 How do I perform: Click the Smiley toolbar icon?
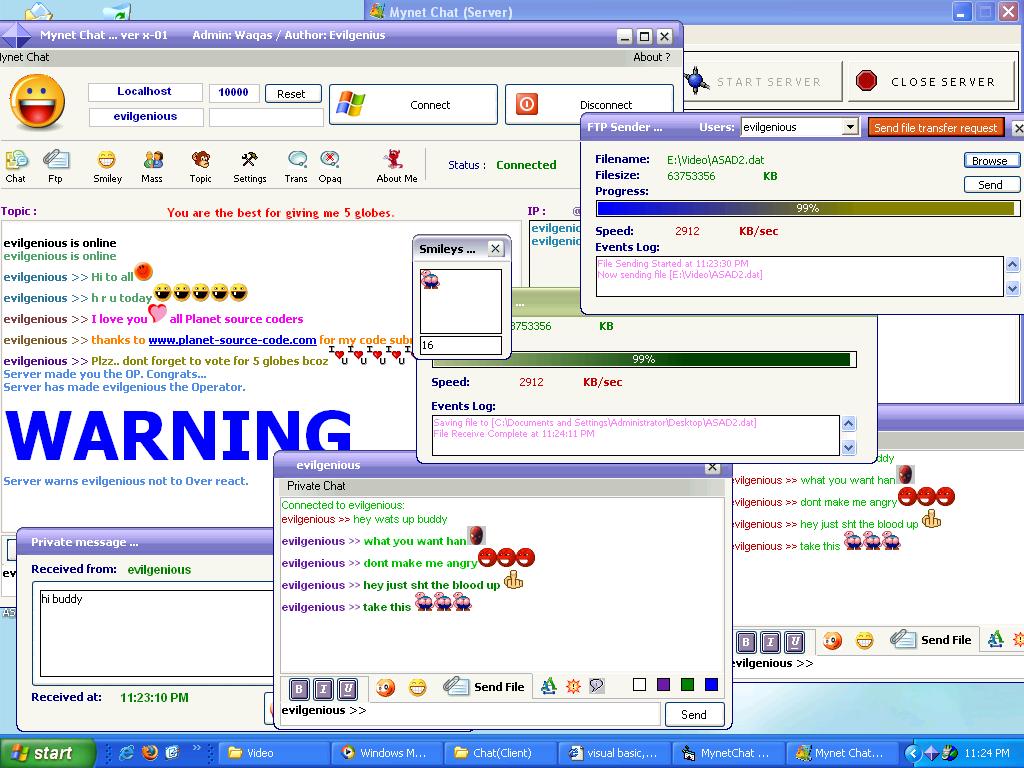point(107,165)
